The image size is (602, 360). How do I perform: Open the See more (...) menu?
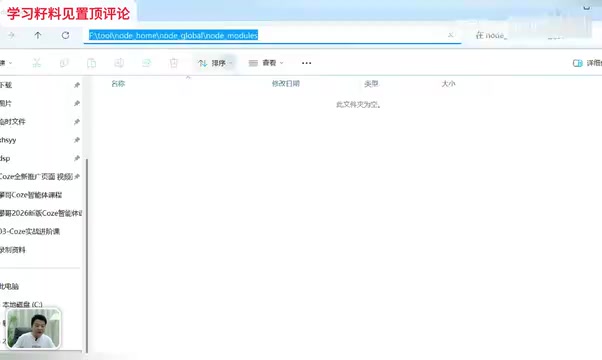point(306,63)
